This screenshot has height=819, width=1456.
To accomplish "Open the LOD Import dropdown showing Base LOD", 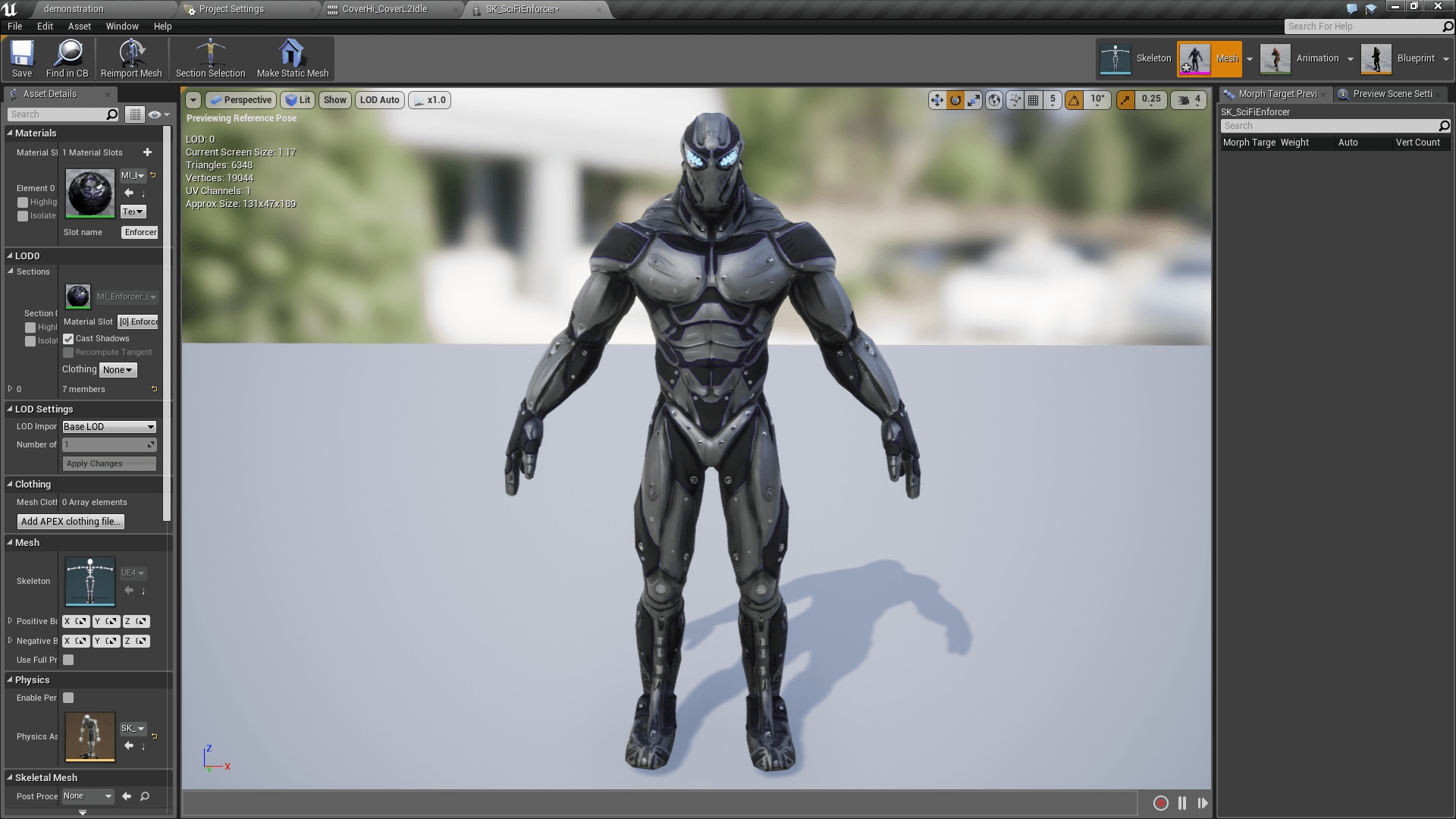I will pos(108,426).
